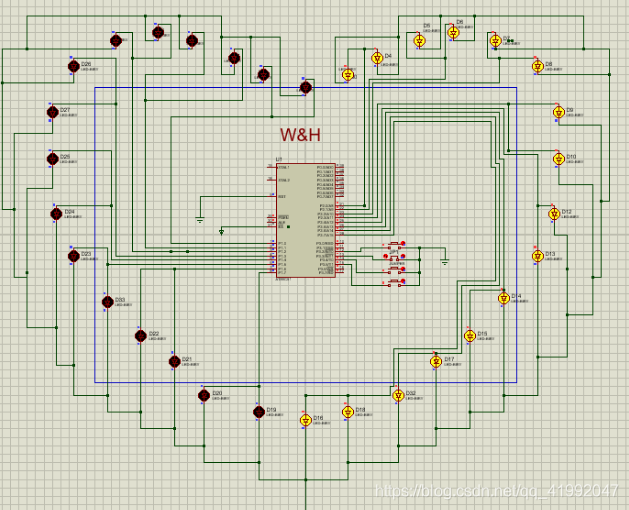Viewport: 629px width, 510px height.
Task: Click the lowest push button switch
Action: coord(394,283)
